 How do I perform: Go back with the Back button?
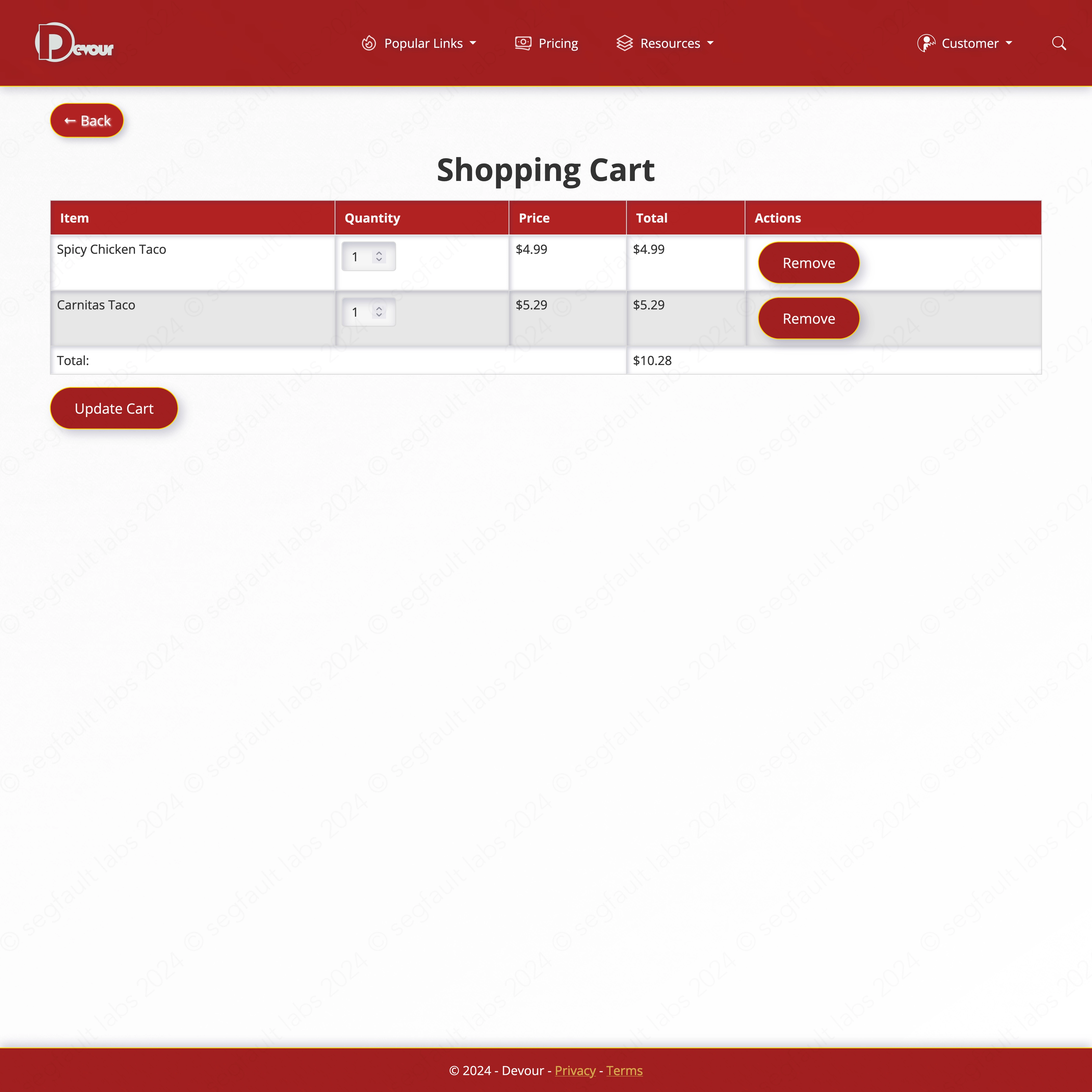[87, 120]
